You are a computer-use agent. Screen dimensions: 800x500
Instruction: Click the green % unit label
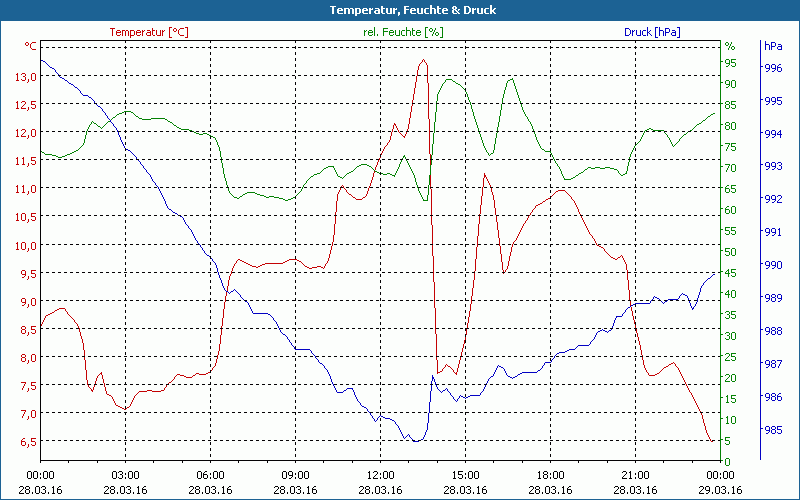(x=730, y=46)
